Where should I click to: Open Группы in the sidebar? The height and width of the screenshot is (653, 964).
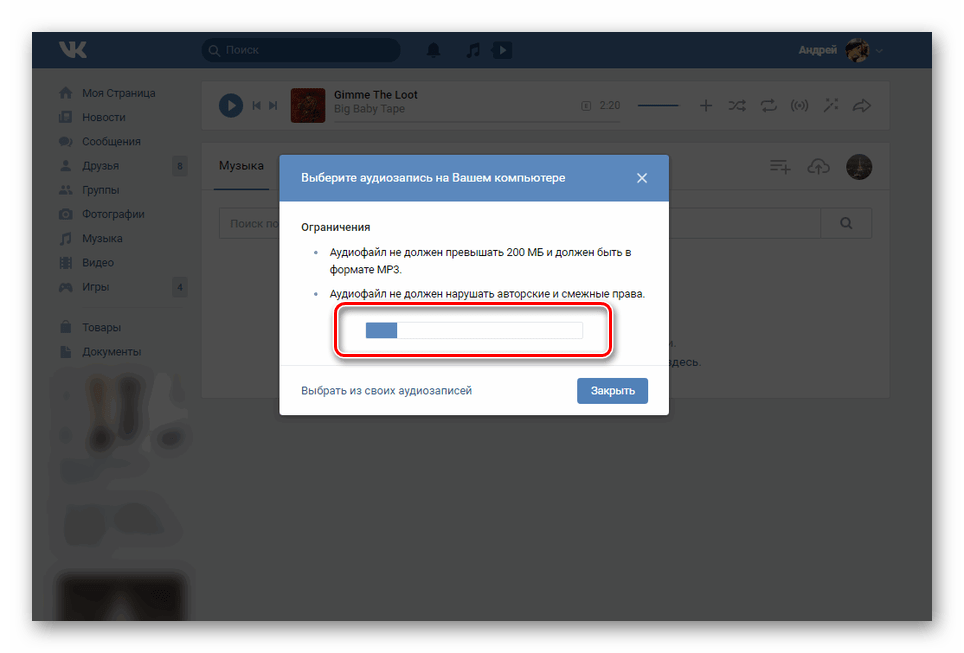(100, 190)
